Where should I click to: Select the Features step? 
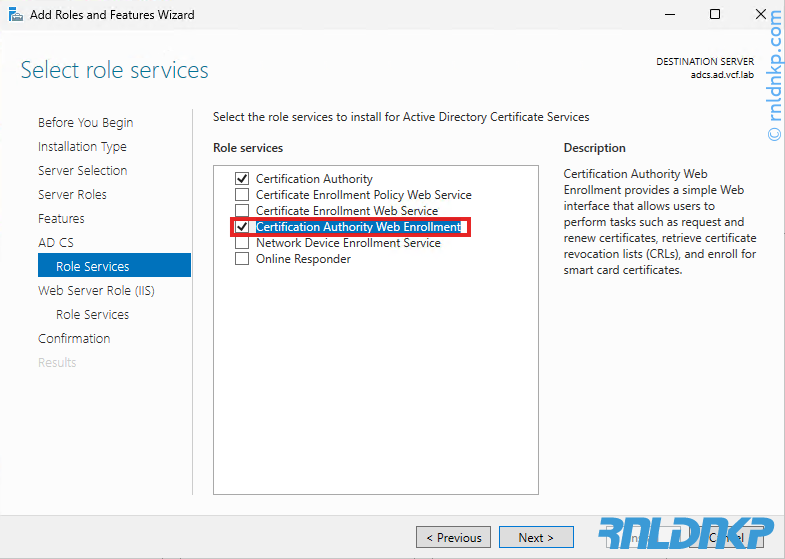pos(61,218)
